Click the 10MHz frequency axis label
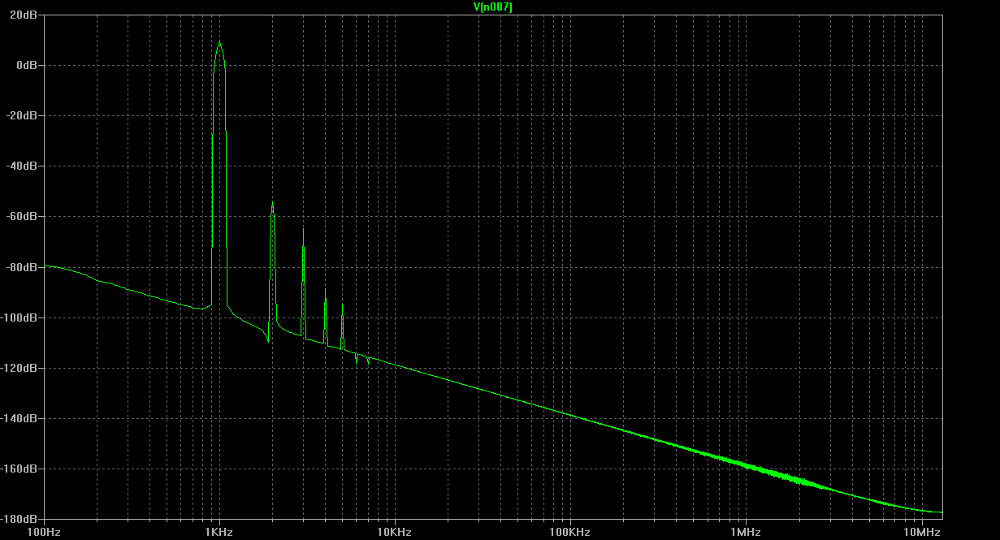Image resolution: width=1000 pixels, height=540 pixels. click(x=920, y=531)
